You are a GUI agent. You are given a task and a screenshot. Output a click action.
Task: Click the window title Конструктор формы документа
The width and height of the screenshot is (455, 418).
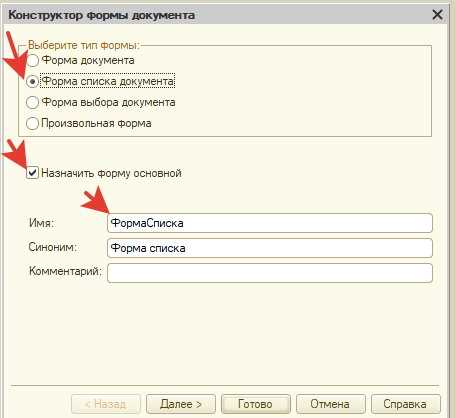tap(102, 15)
